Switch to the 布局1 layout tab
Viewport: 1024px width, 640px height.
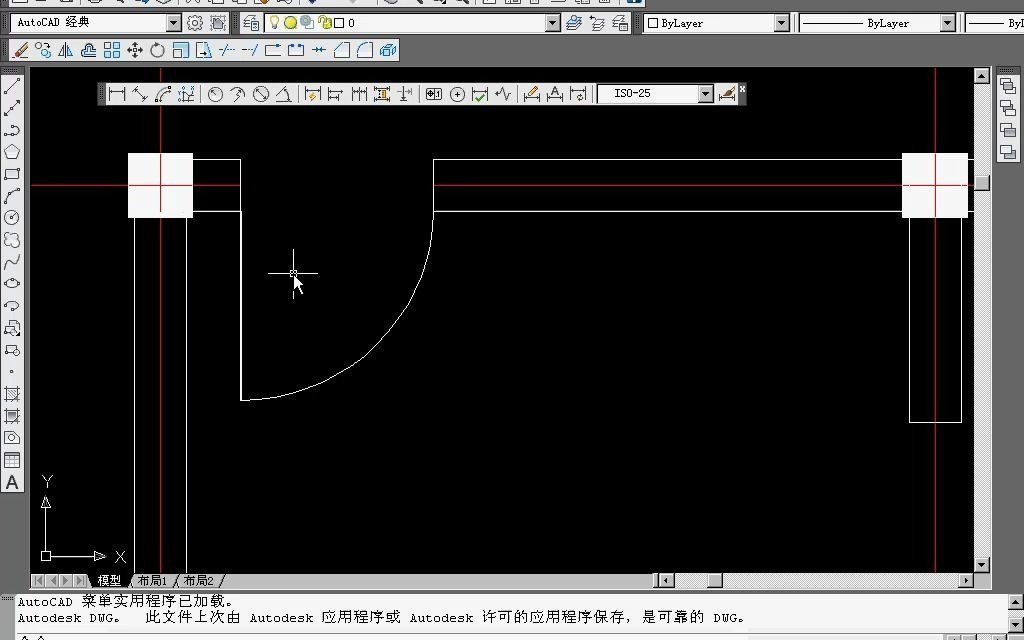pyautogui.click(x=152, y=581)
